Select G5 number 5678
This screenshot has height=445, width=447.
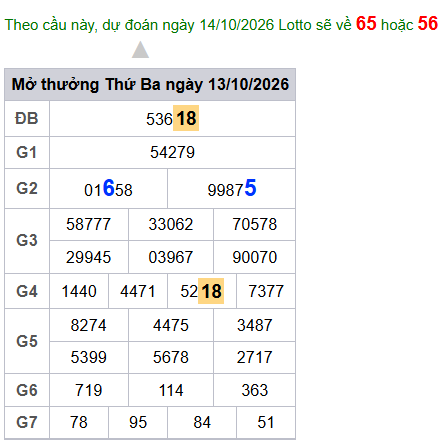pyautogui.click(x=171, y=357)
